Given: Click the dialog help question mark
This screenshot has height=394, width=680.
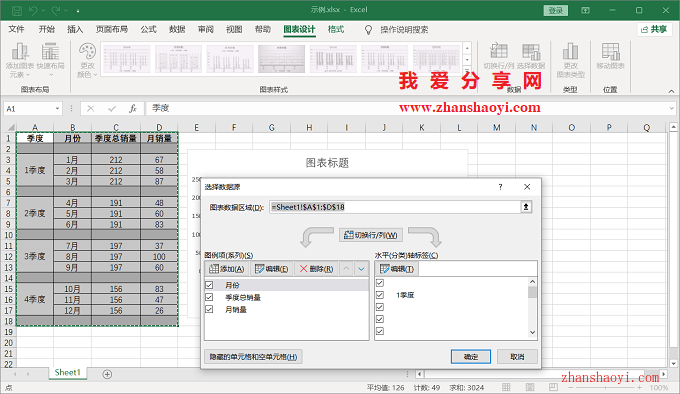Looking at the screenshot, I should coord(500,187).
